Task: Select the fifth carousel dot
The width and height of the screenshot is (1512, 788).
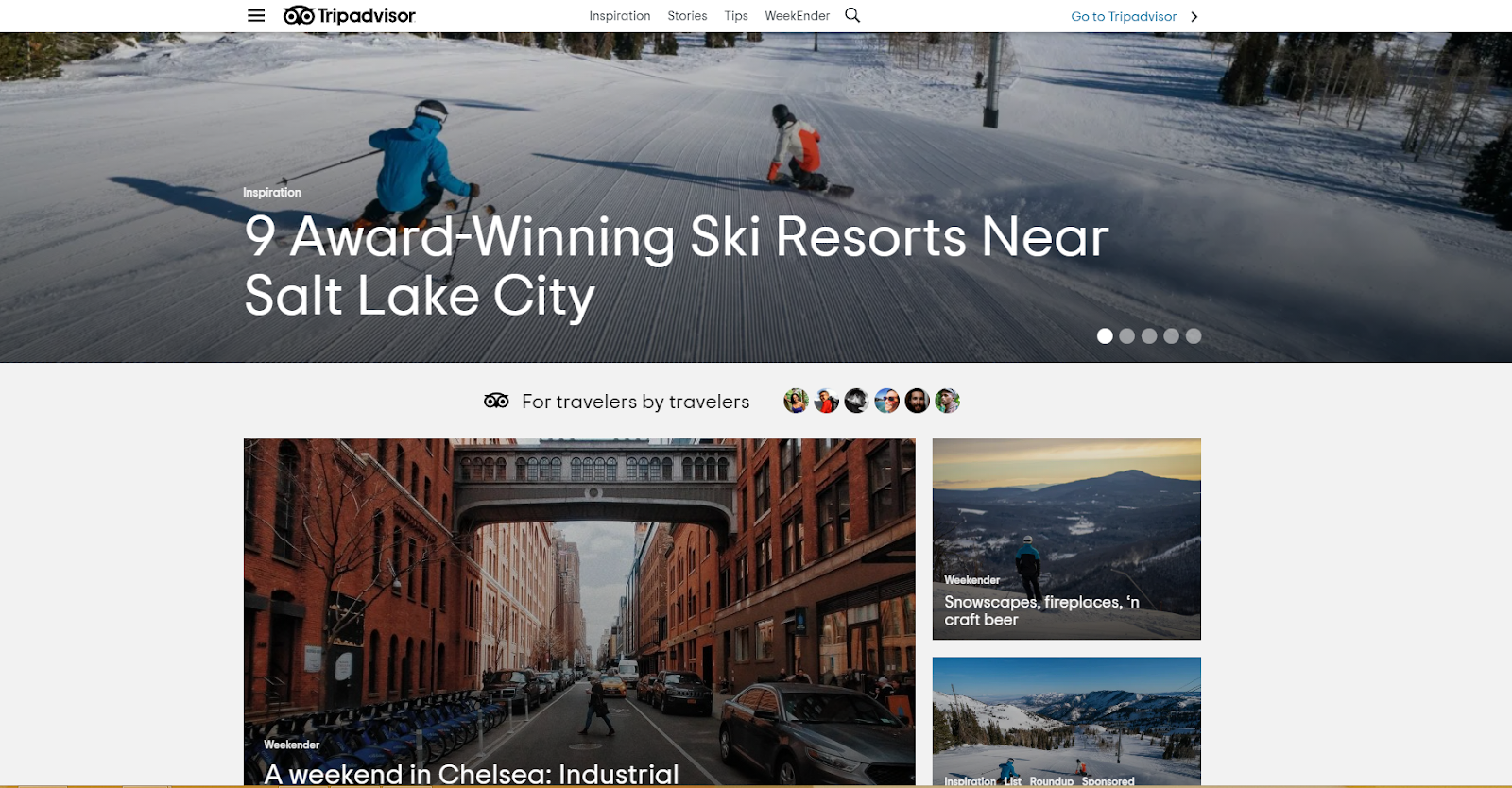Action: click(1194, 335)
